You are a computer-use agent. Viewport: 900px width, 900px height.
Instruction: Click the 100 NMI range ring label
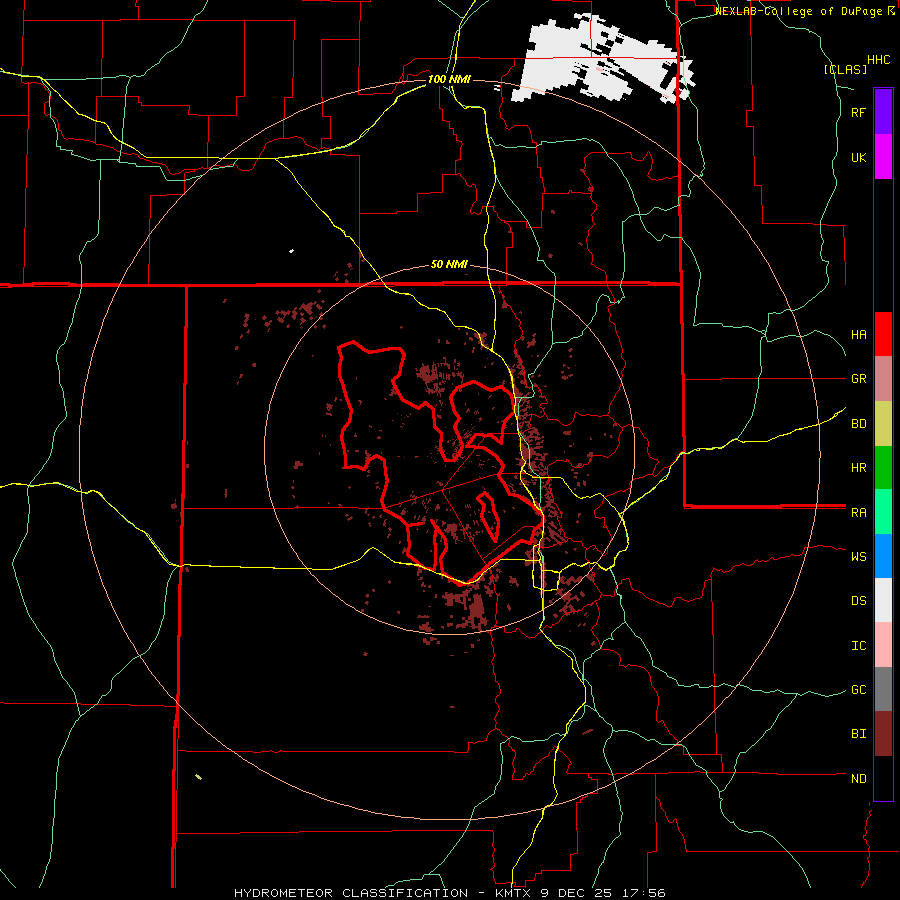pos(449,79)
